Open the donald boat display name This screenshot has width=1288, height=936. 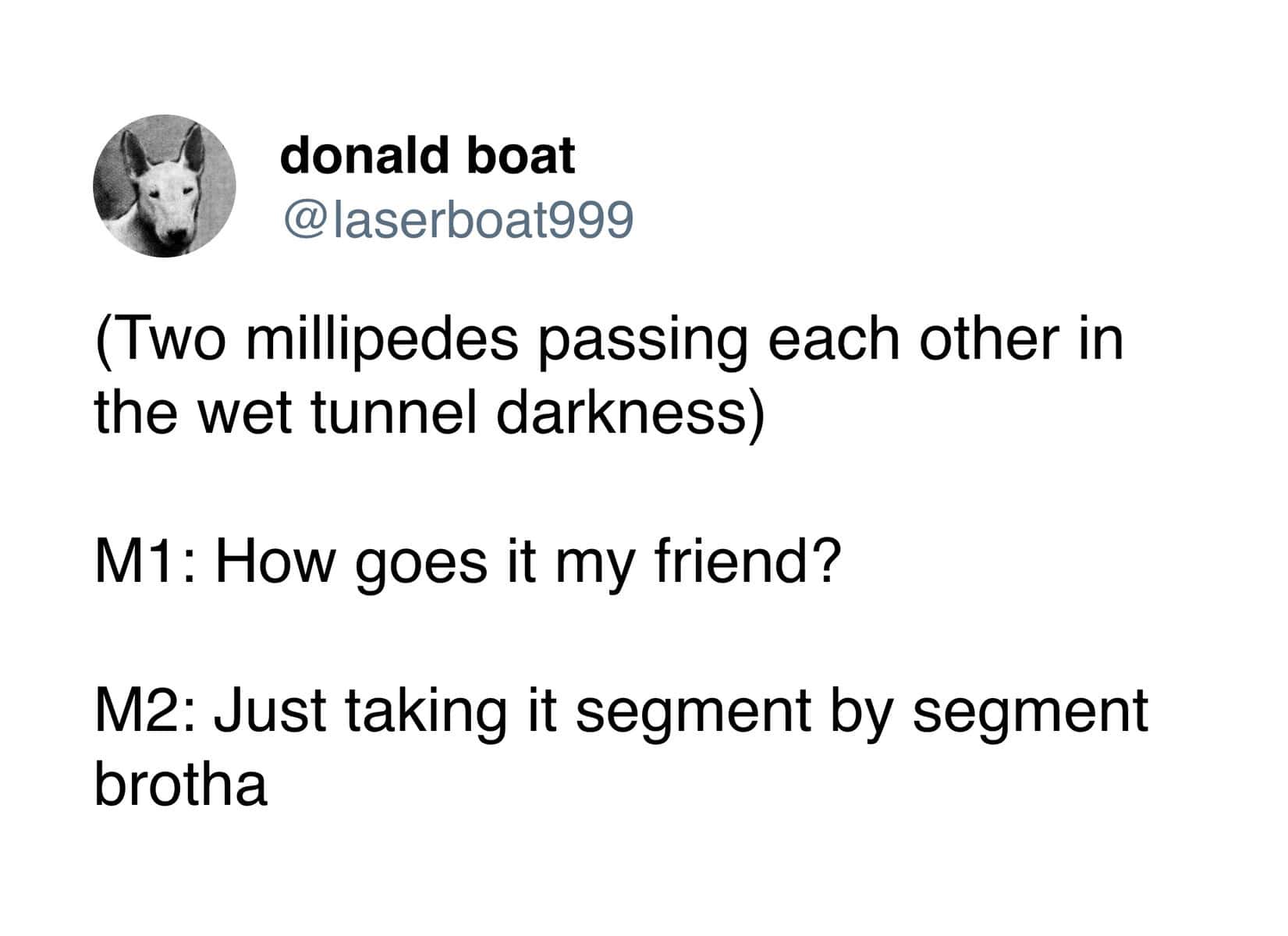click(427, 155)
